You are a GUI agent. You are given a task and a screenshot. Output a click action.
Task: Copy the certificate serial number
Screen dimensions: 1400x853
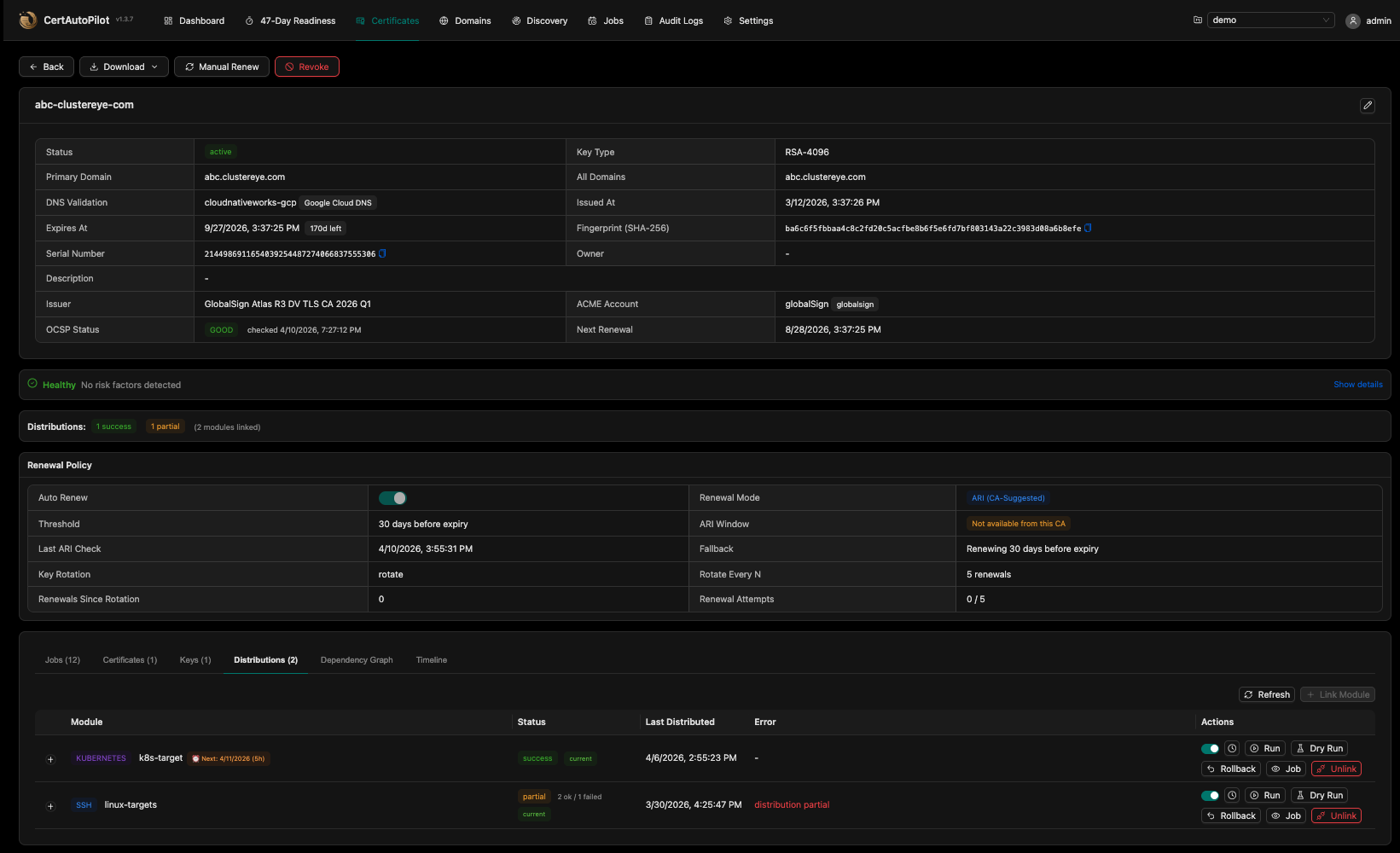pyautogui.click(x=382, y=253)
